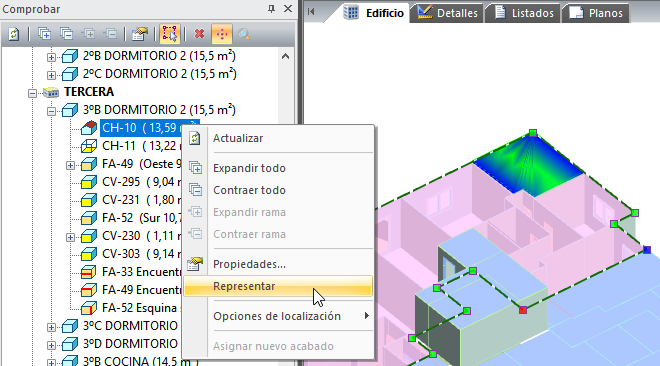The image size is (660, 366).
Task: Toggle the selection mode toolbar button
Action: click(170, 34)
